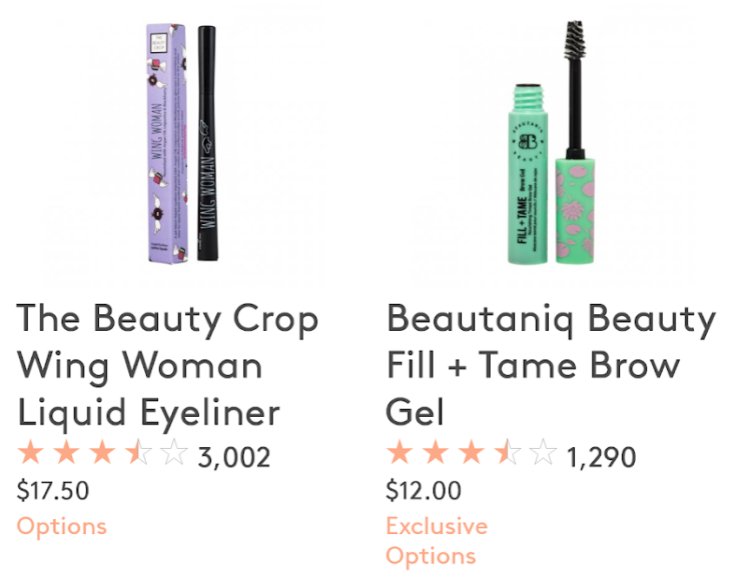Click Options under the brow gel
Viewport: 733px width, 587px height.
pos(431,557)
